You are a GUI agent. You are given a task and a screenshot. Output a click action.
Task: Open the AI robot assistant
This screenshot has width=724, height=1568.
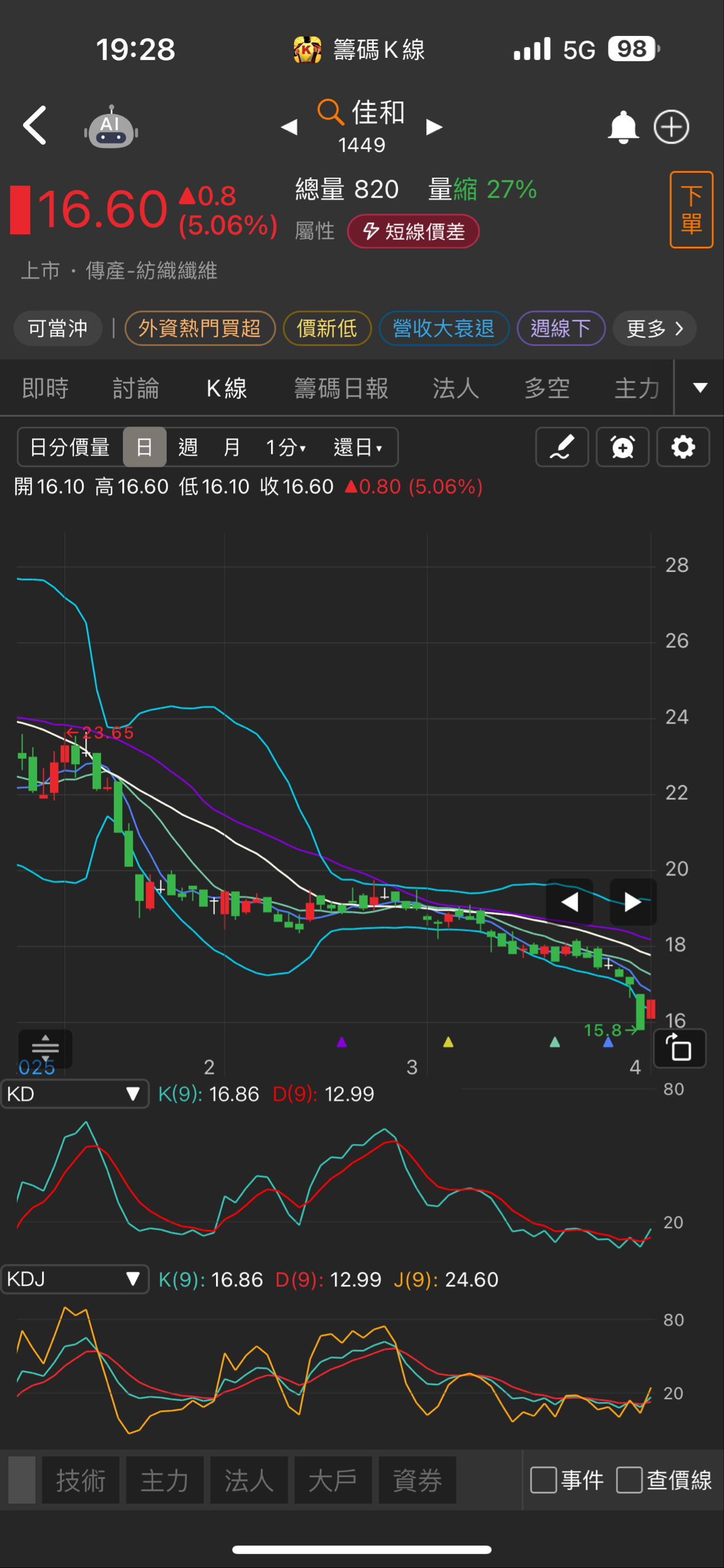tap(111, 128)
